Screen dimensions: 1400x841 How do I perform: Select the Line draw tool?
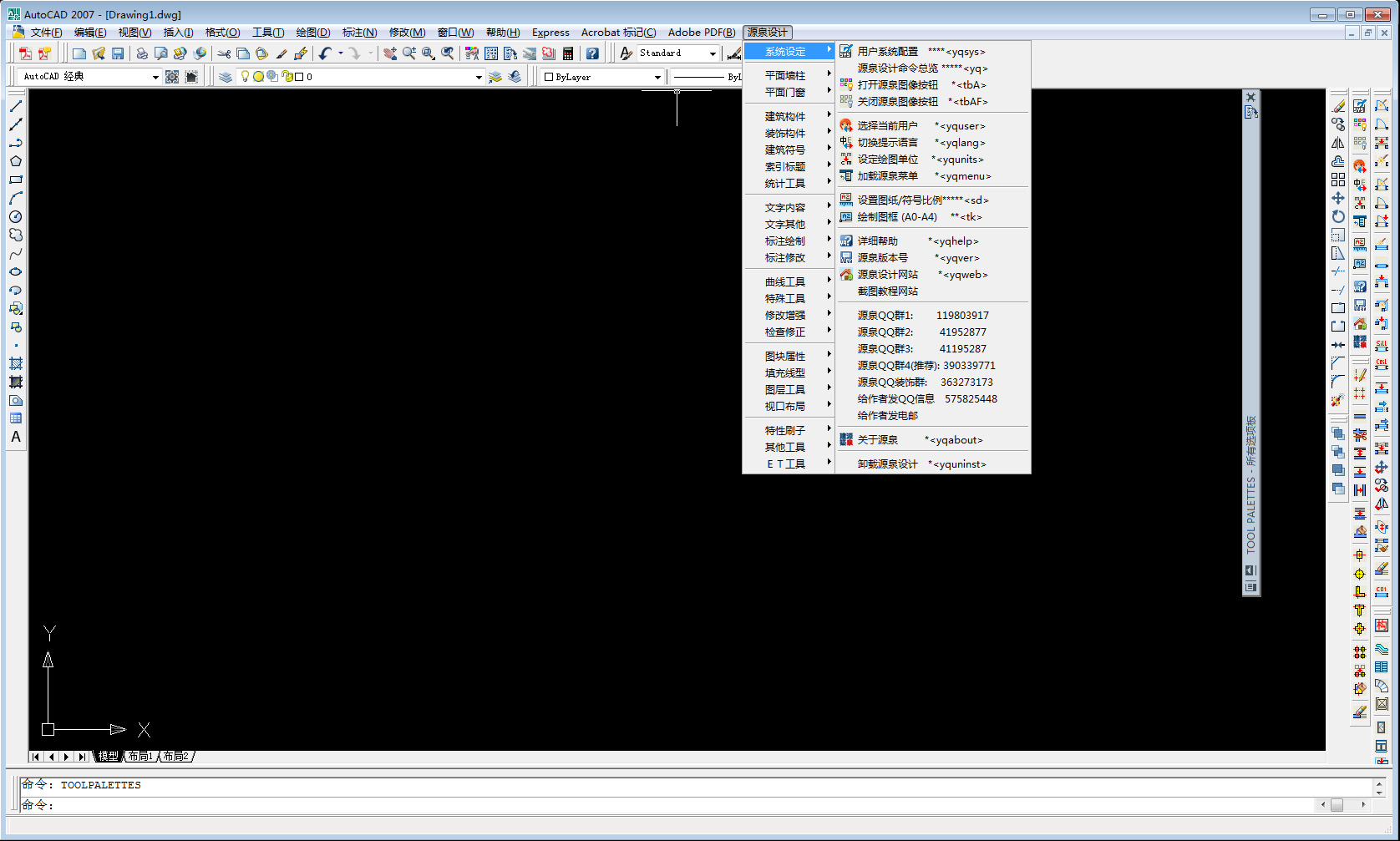[16, 106]
